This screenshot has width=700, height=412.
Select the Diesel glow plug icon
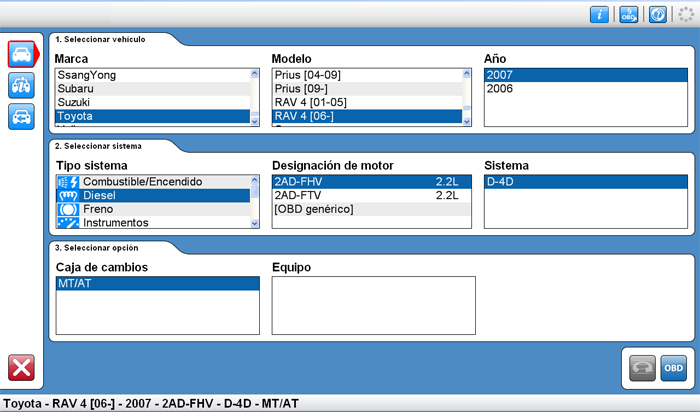click(x=68, y=196)
